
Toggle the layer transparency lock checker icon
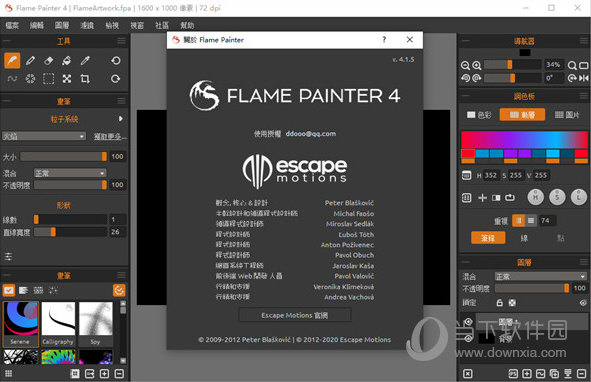point(512,302)
